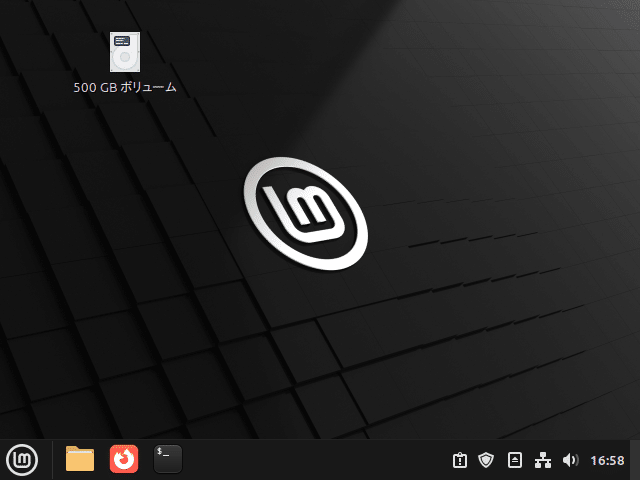The image size is (640, 480).
Task: Open the Linux Mint start menu
Action: pos(22,460)
